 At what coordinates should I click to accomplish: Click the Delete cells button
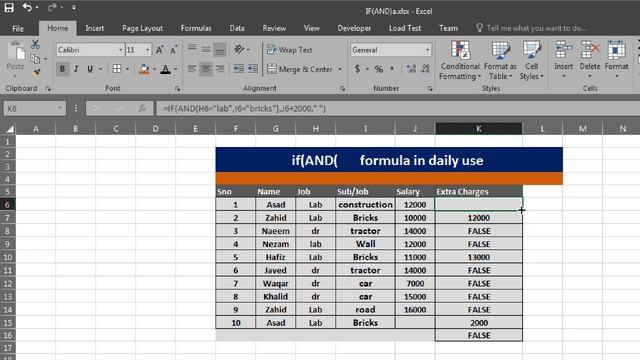pyautogui.click(x=590, y=60)
